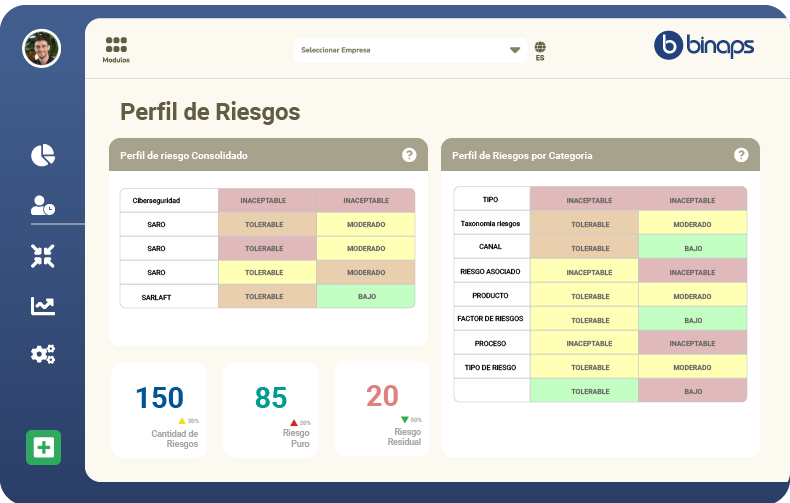Select the Riesgo Residual 20 card
Viewport: 790px width, 503px height.
[383, 408]
